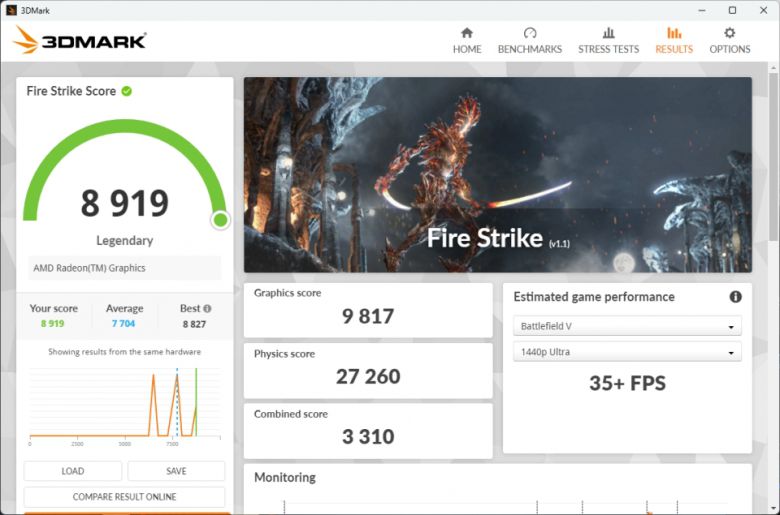This screenshot has height=515, width=780.
Task: Switch to the BENCHMARKS tab label
Action: [x=530, y=49]
